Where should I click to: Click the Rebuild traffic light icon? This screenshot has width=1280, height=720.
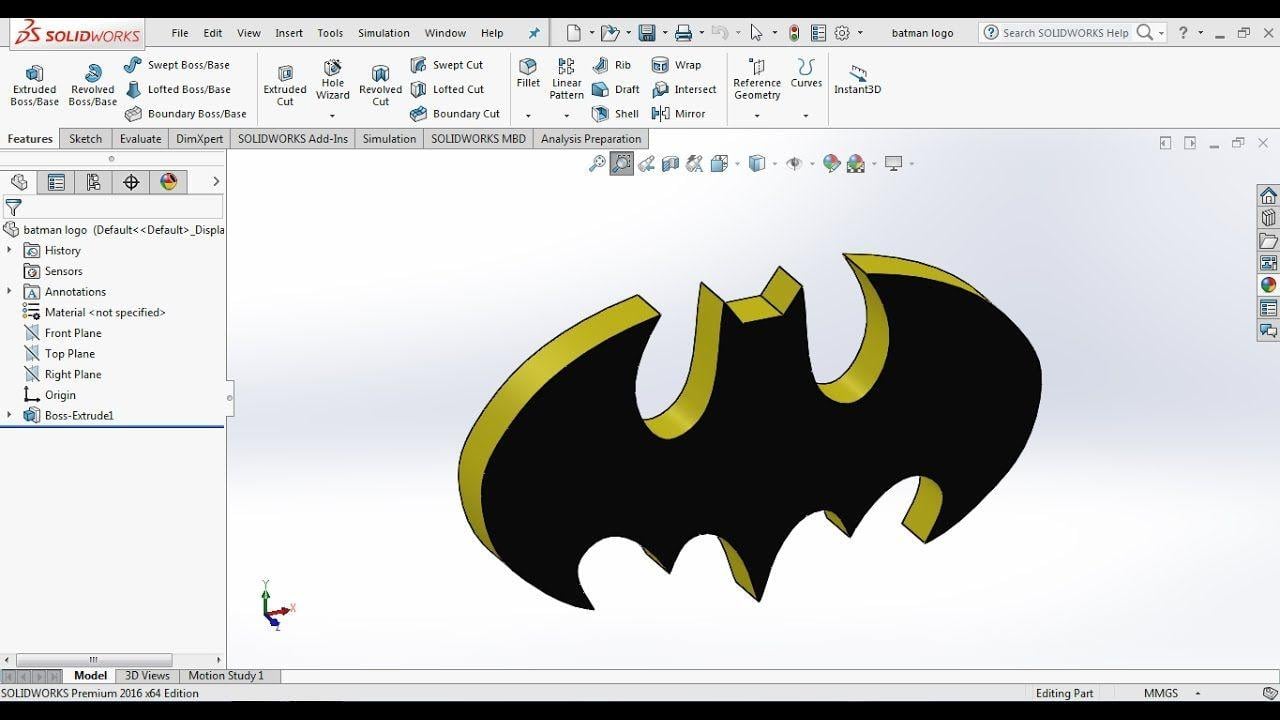tap(794, 33)
